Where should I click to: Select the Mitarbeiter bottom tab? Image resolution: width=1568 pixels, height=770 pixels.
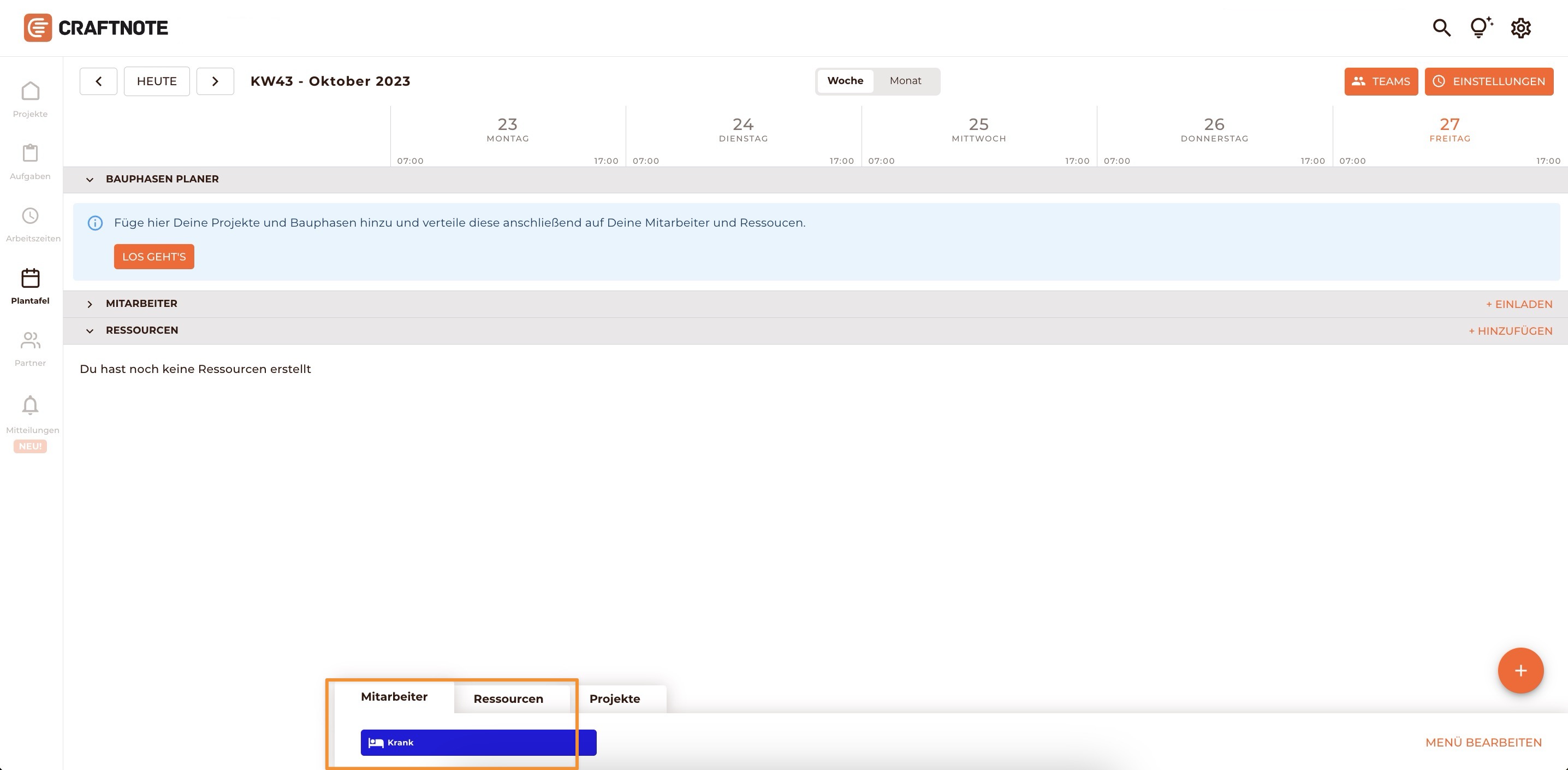pos(394,697)
